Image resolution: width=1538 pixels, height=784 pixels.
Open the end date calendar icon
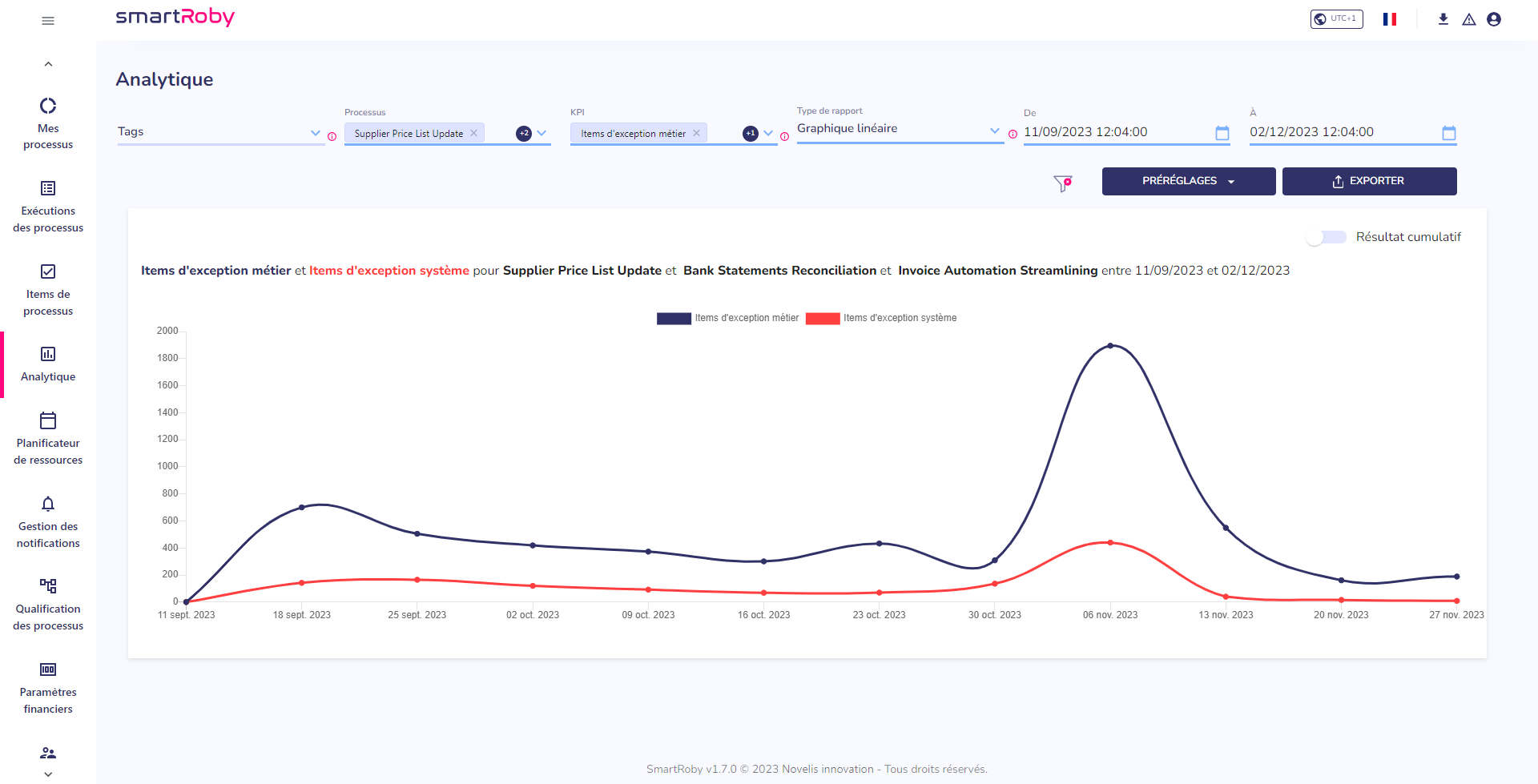coord(1449,133)
